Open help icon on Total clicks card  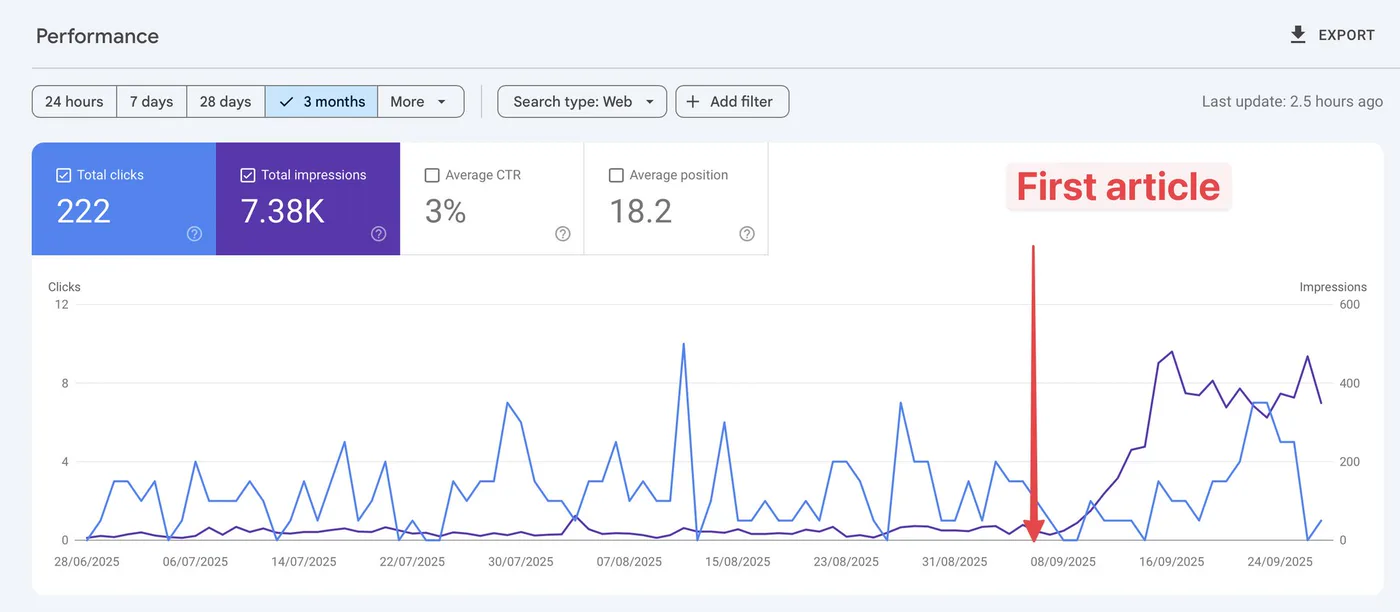point(194,233)
